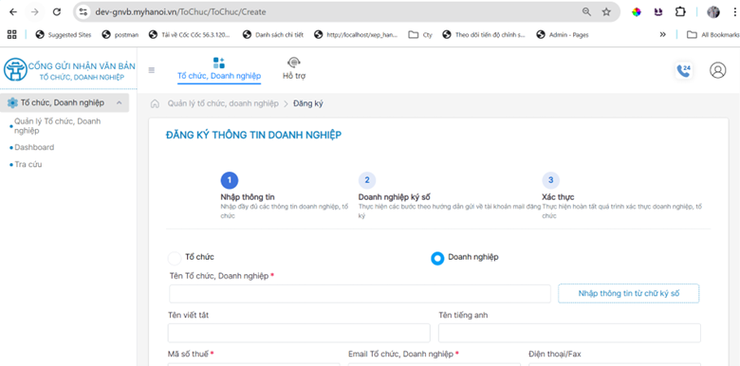This screenshot has height=366, width=740.
Task: Click step 2 Doanh nghiệp ký số circle
Action: pyautogui.click(x=367, y=180)
